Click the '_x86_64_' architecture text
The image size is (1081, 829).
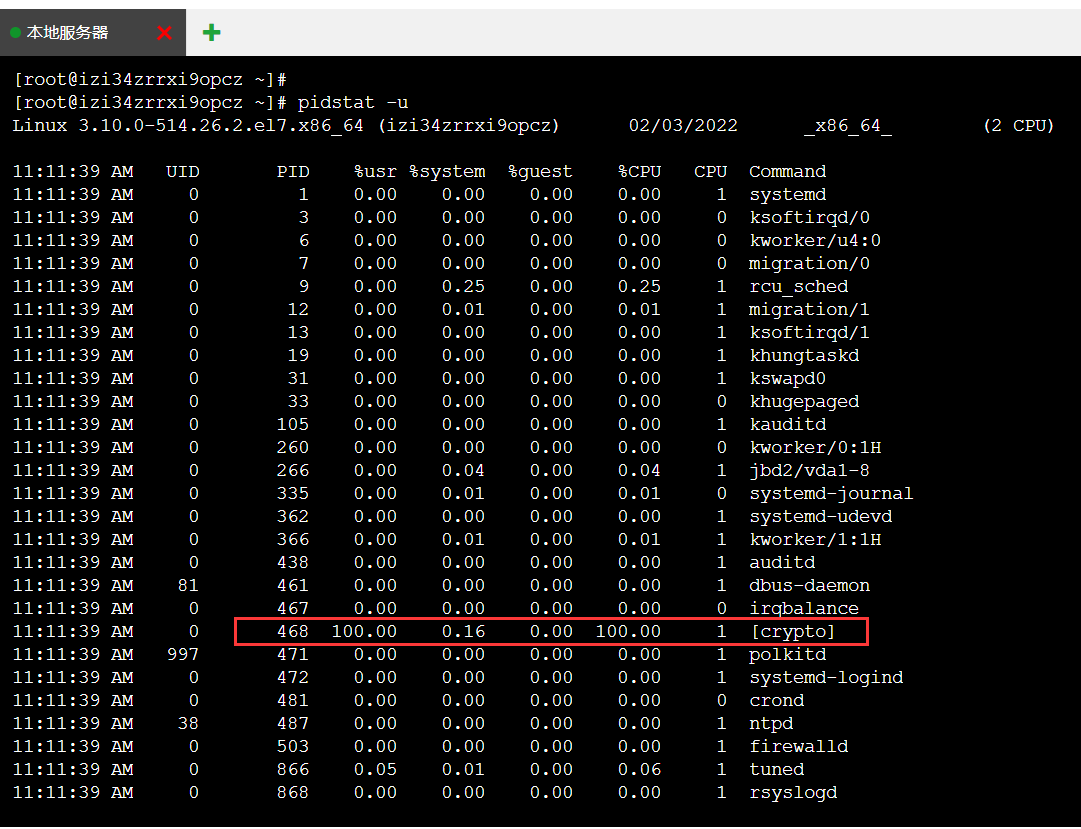(x=849, y=126)
